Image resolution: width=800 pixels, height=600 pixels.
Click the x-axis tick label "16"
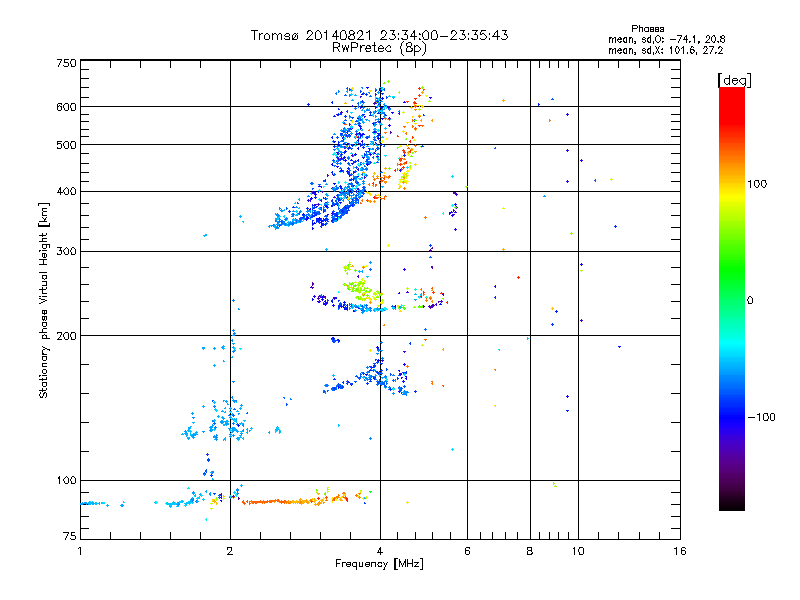tap(680, 551)
